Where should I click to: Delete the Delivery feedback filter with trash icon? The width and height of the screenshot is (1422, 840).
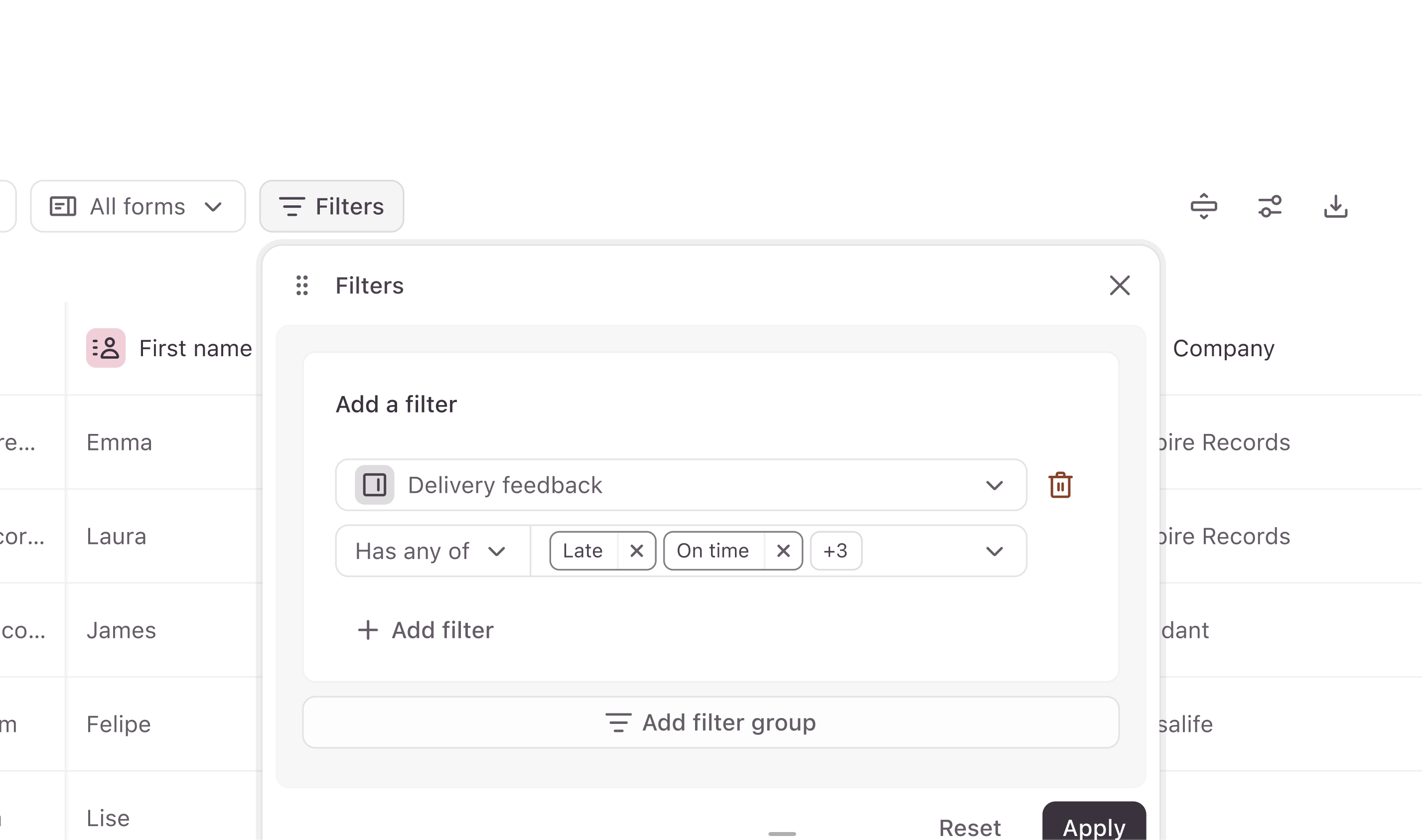1060,485
